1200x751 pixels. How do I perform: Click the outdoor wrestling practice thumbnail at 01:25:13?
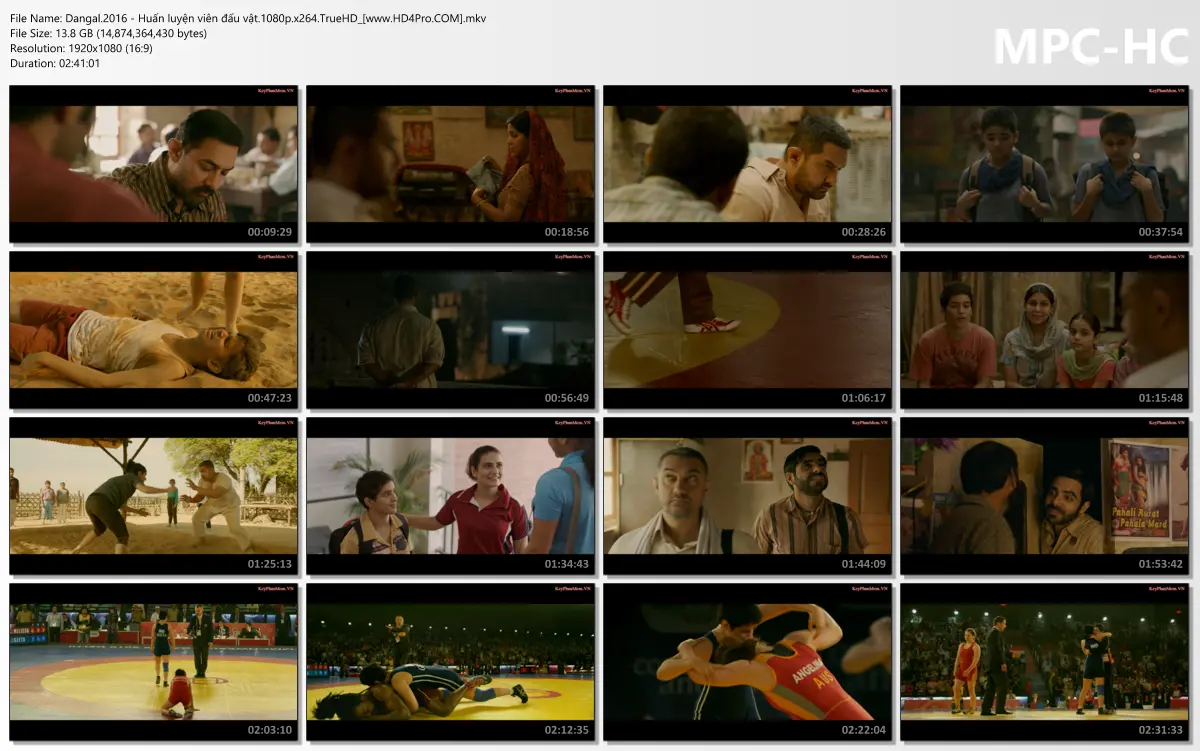(152, 495)
